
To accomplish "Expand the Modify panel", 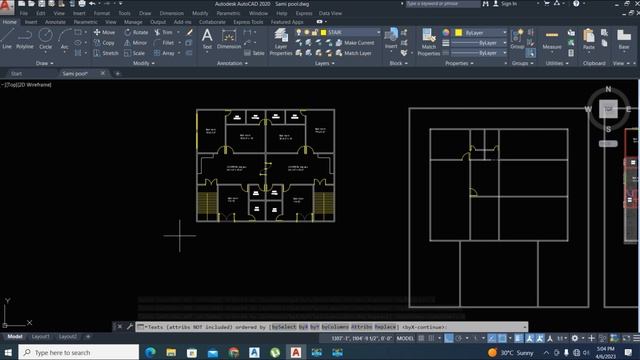I will click(144, 63).
